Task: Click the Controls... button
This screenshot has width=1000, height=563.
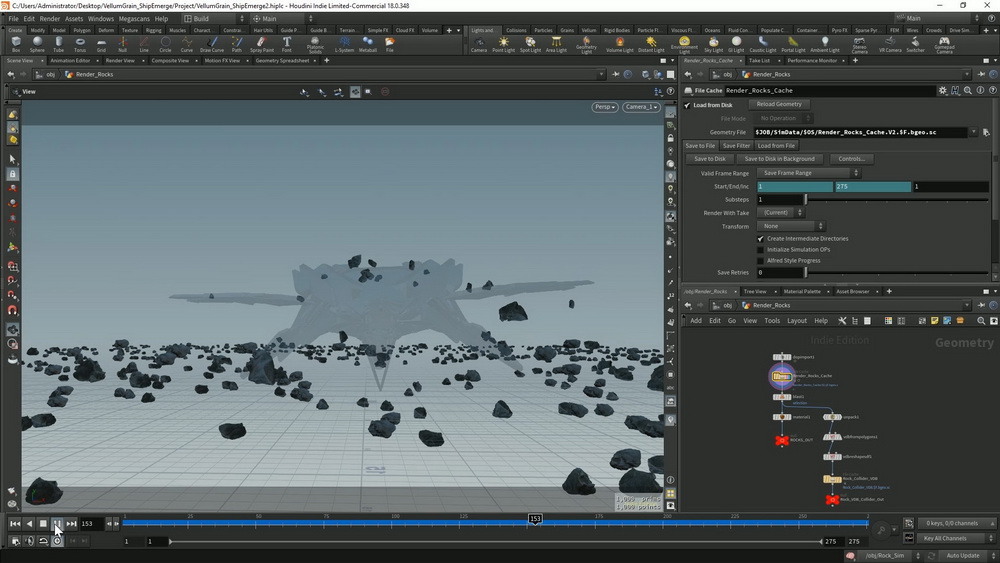Action: [851, 159]
